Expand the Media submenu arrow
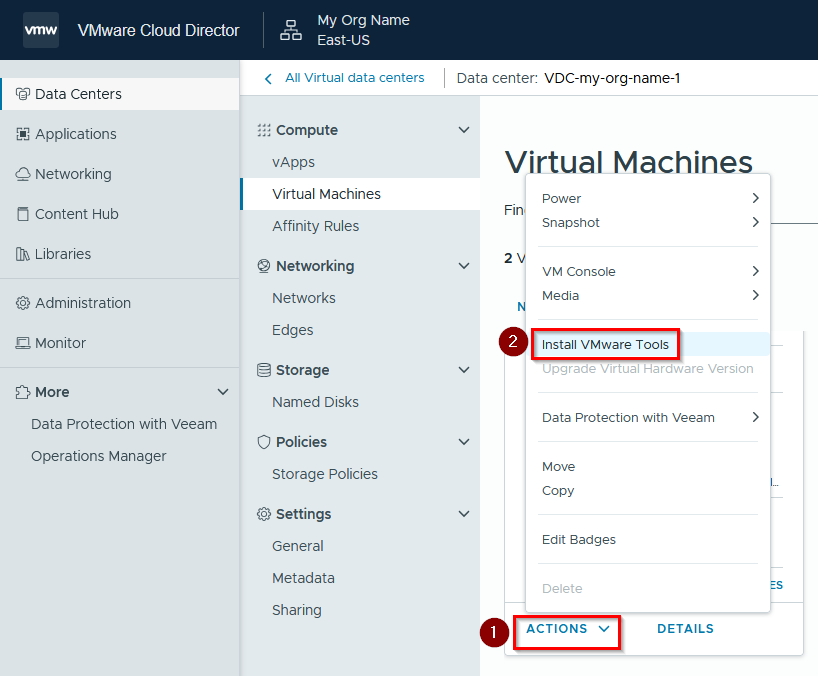Image resolution: width=818 pixels, height=676 pixels. [755, 295]
